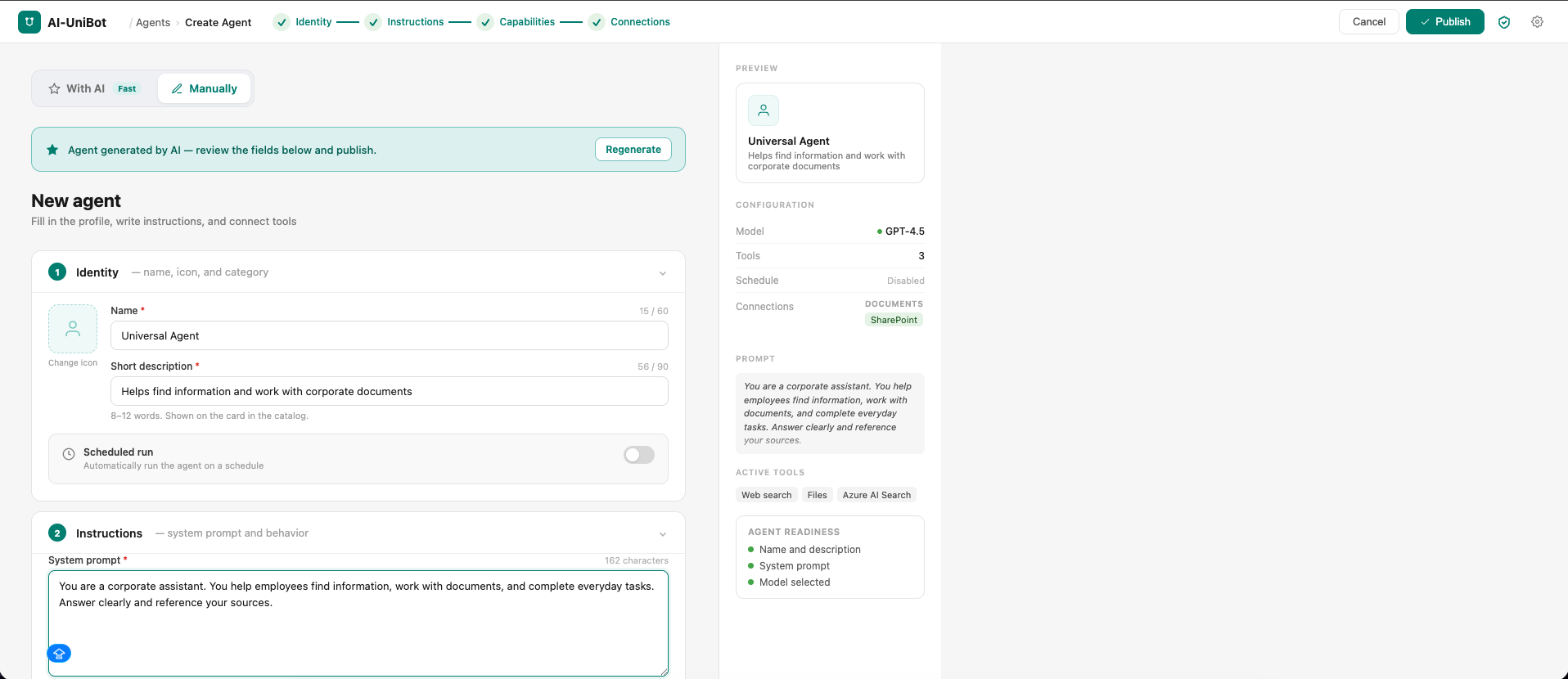Screen dimensions: 1568x679
Task: Click Regenerate in the AI banner
Action: tap(633, 150)
